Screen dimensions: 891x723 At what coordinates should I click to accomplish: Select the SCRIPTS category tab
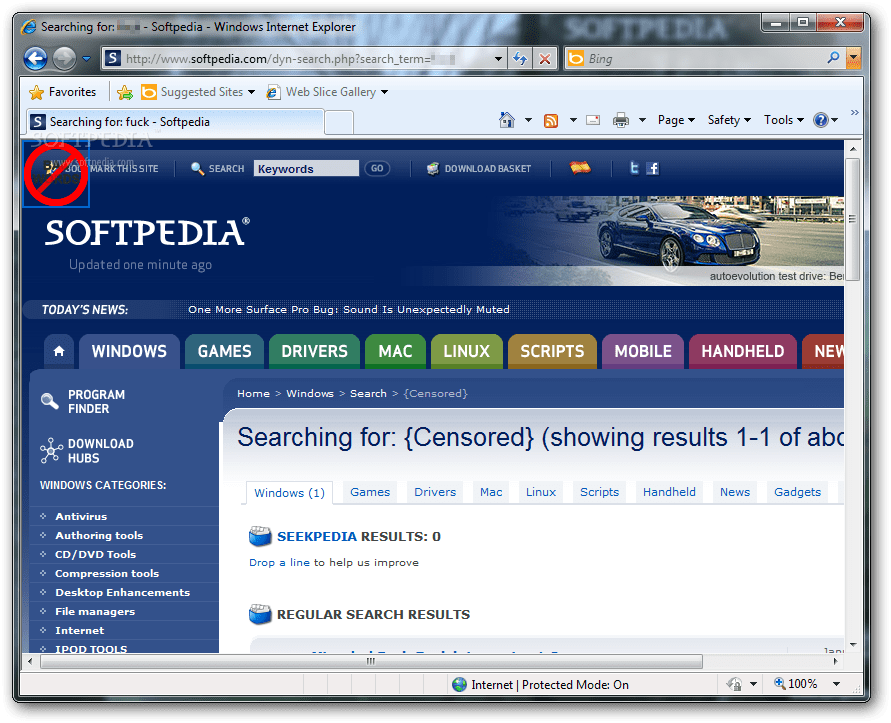click(x=552, y=351)
